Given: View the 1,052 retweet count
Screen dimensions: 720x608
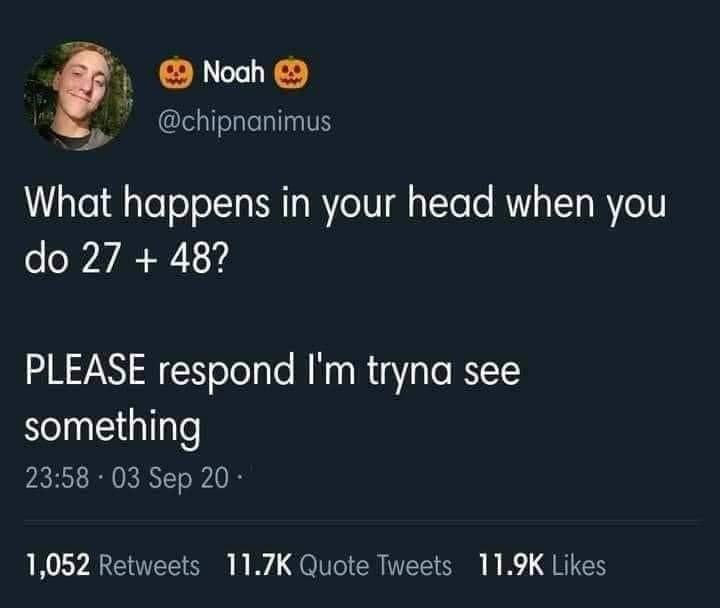Looking at the screenshot, I should click(x=57, y=565).
